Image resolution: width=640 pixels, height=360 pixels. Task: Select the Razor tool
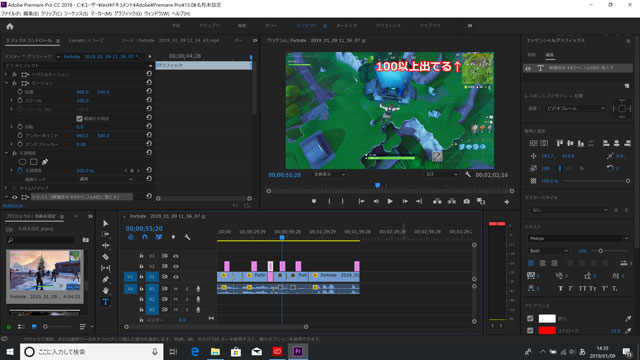pos(105,257)
